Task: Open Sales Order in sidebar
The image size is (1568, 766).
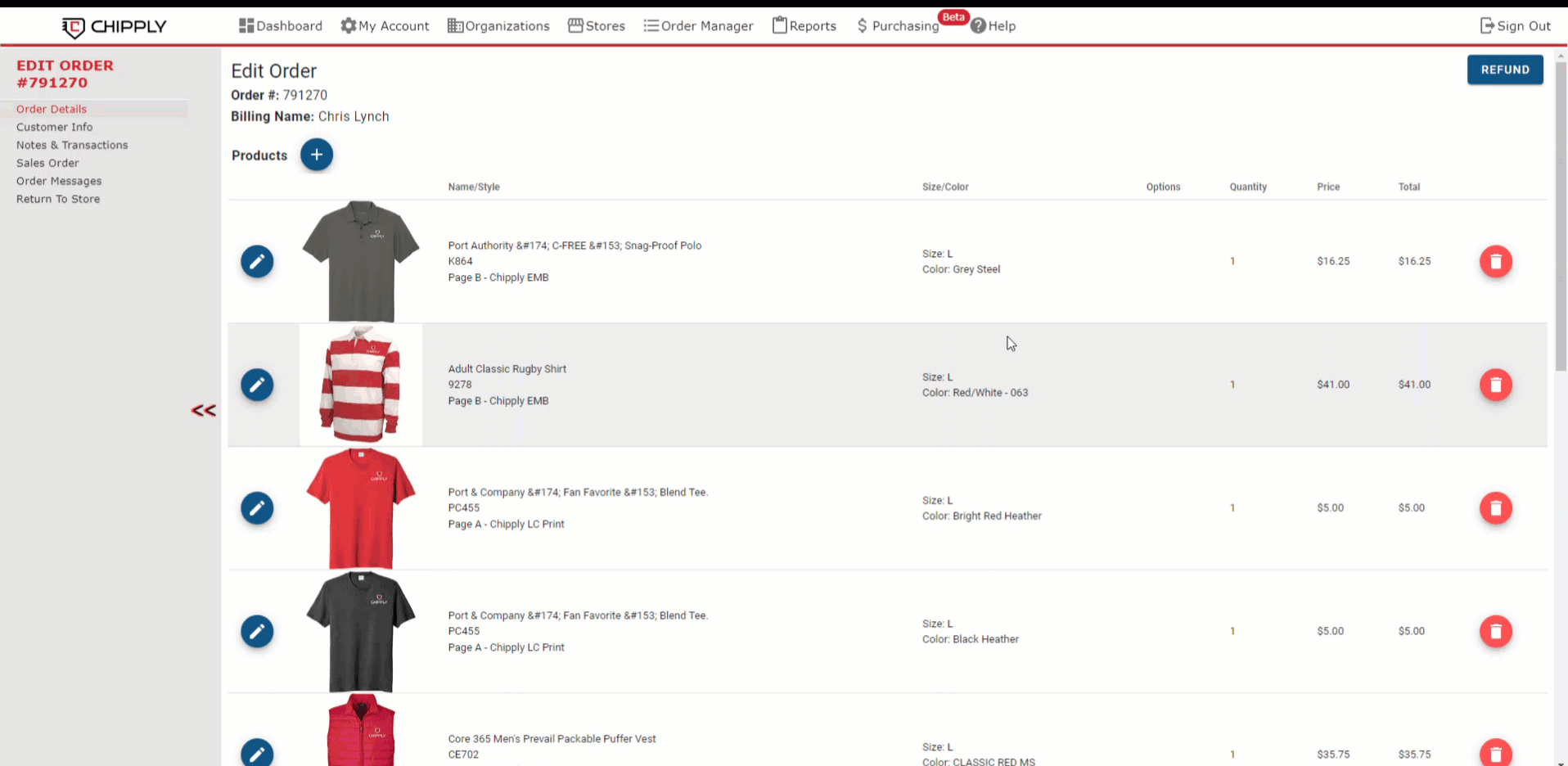Action: (x=47, y=163)
